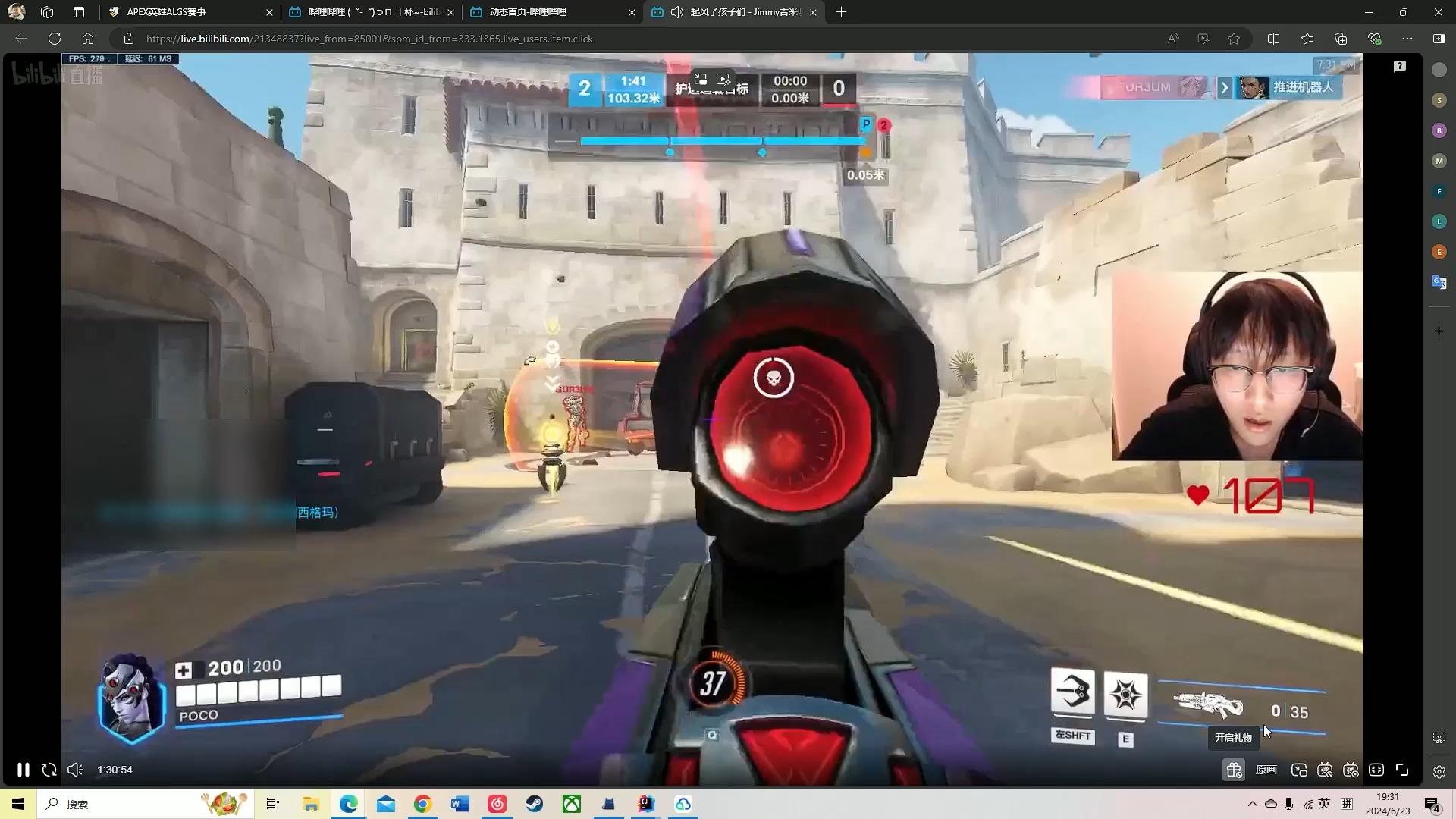This screenshot has height=819, width=1456.
Task: Reload the current page
Action: (55, 39)
